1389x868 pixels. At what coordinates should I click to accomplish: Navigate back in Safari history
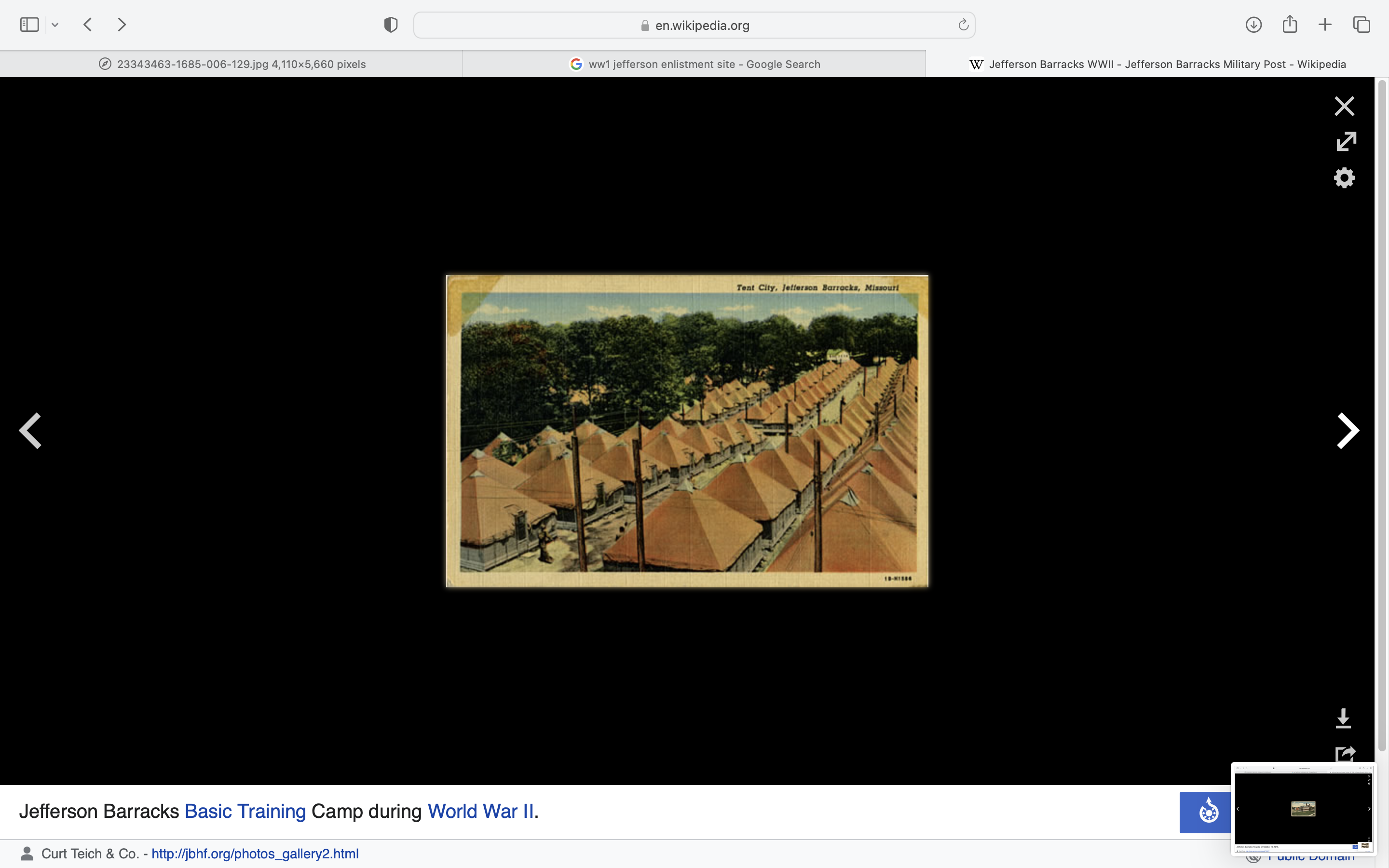(88, 25)
